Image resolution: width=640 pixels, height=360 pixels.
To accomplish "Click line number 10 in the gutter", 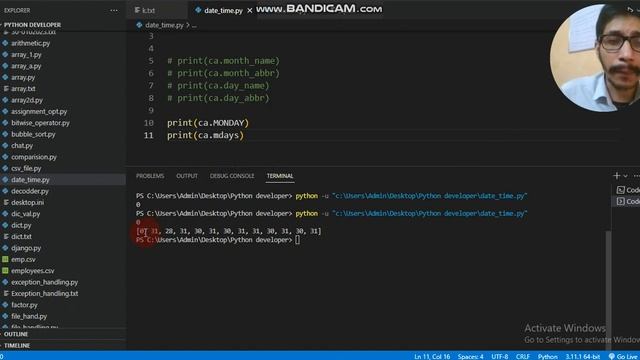I will click(149, 123).
